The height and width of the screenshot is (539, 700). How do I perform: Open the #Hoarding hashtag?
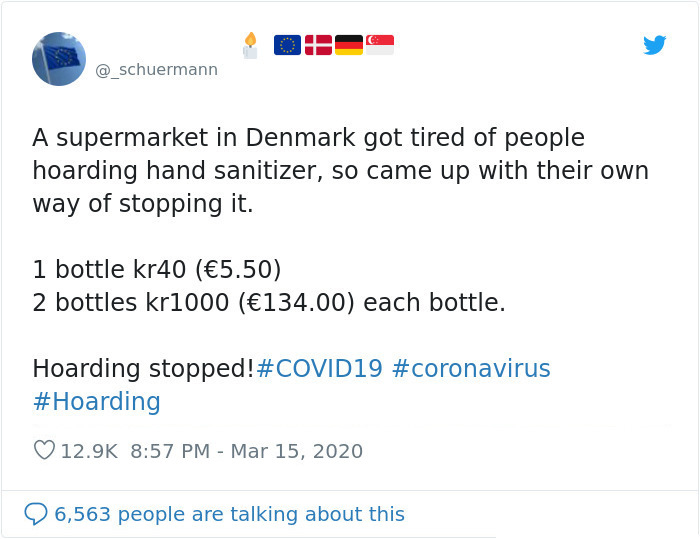(96, 402)
